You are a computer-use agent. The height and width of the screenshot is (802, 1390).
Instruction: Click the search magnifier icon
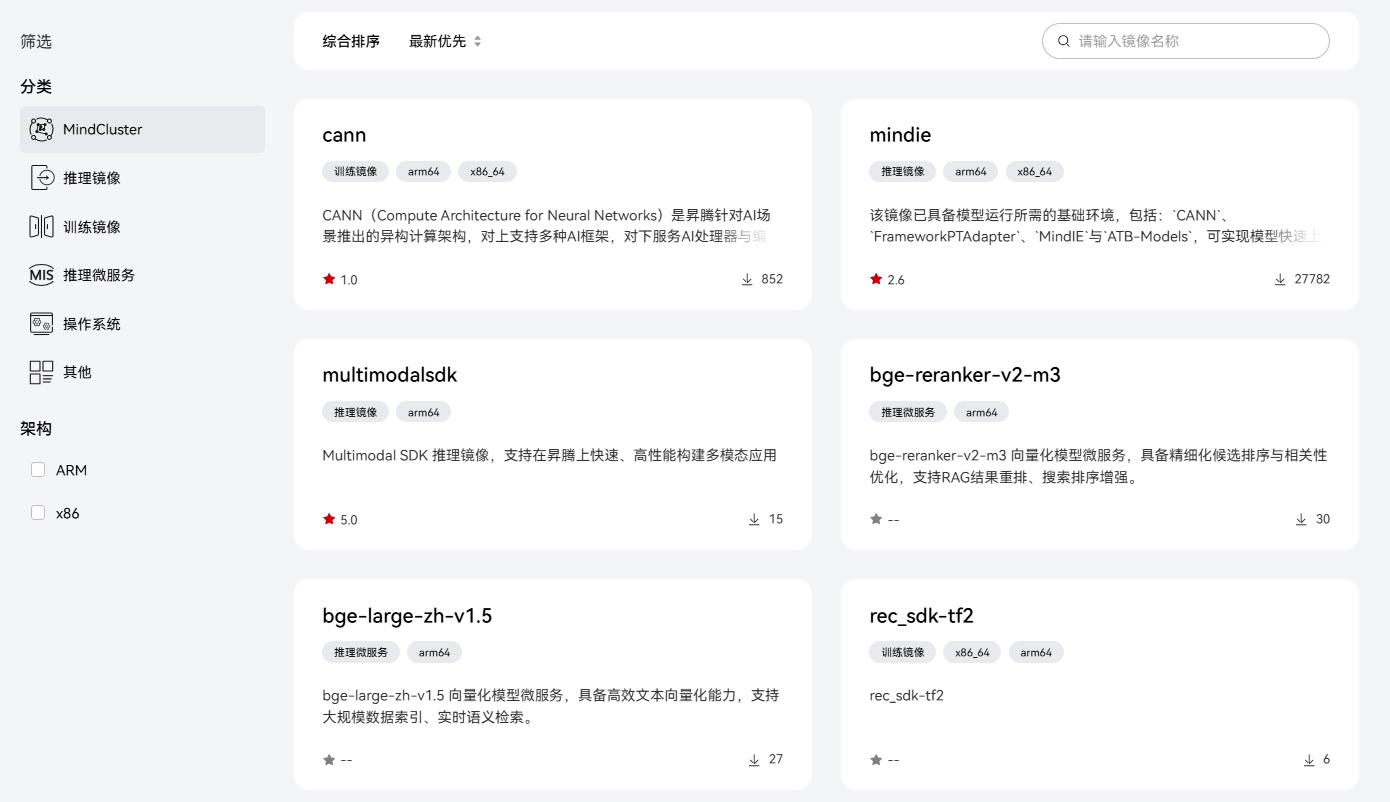[x=1064, y=41]
